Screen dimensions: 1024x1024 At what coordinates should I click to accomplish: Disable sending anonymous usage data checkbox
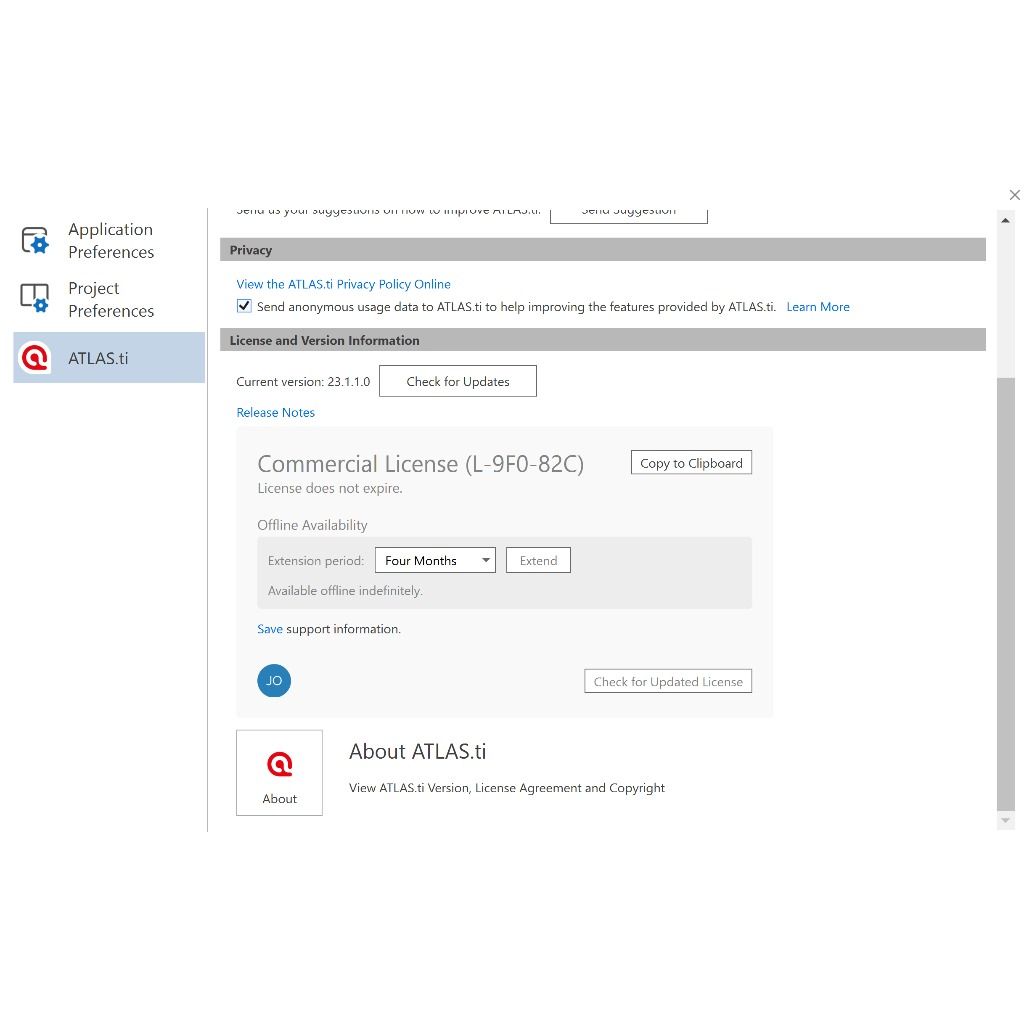coord(244,307)
